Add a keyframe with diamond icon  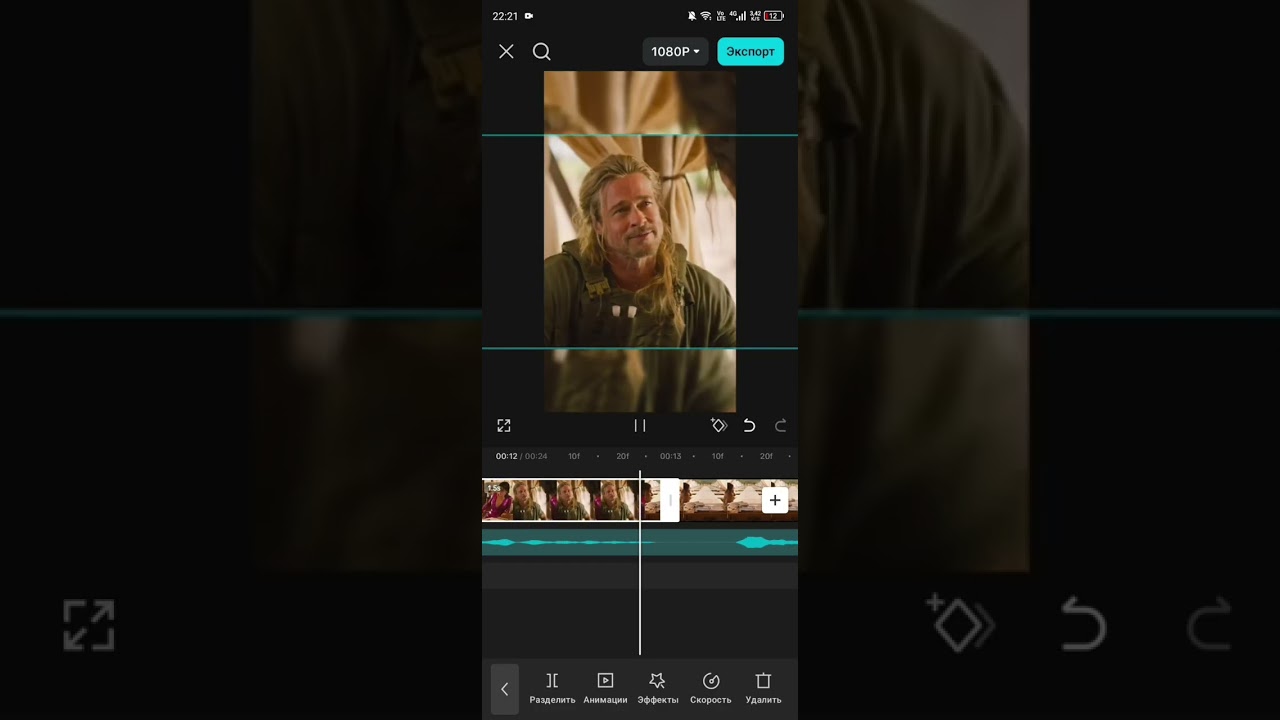pyautogui.click(x=718, y=426)
